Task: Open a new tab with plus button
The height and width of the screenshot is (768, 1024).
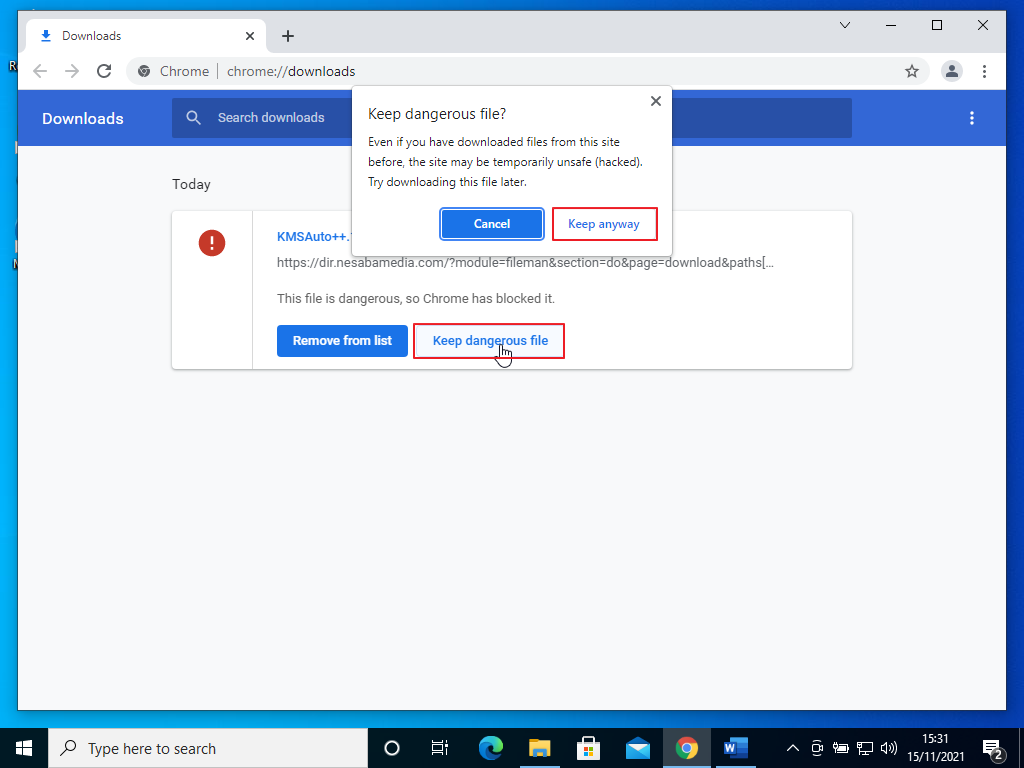Action: point(288,36)
